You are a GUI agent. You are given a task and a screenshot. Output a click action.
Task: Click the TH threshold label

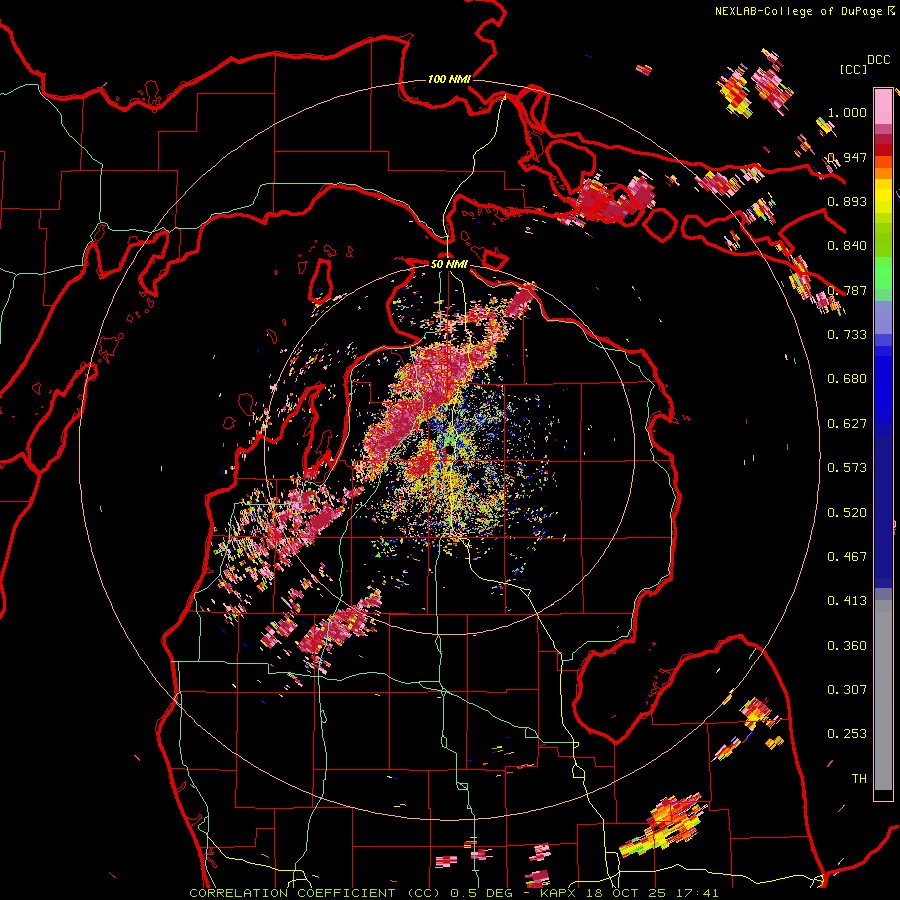click(859, 779)
